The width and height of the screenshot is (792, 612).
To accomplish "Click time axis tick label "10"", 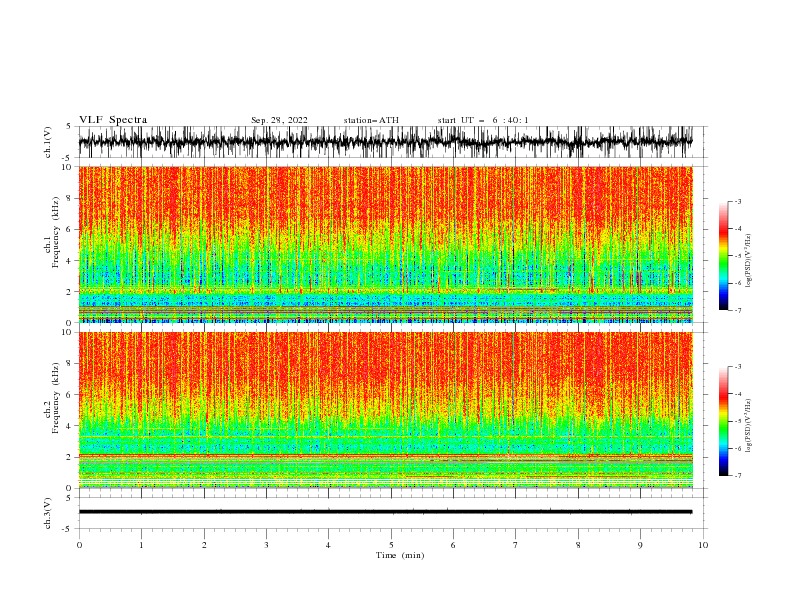I will pyautogui.click(x=703, y=545).
